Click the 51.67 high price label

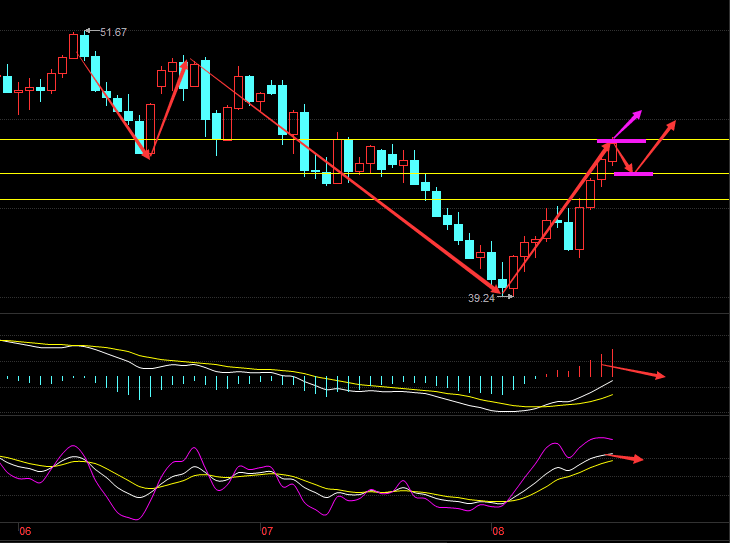pos(113,32)
